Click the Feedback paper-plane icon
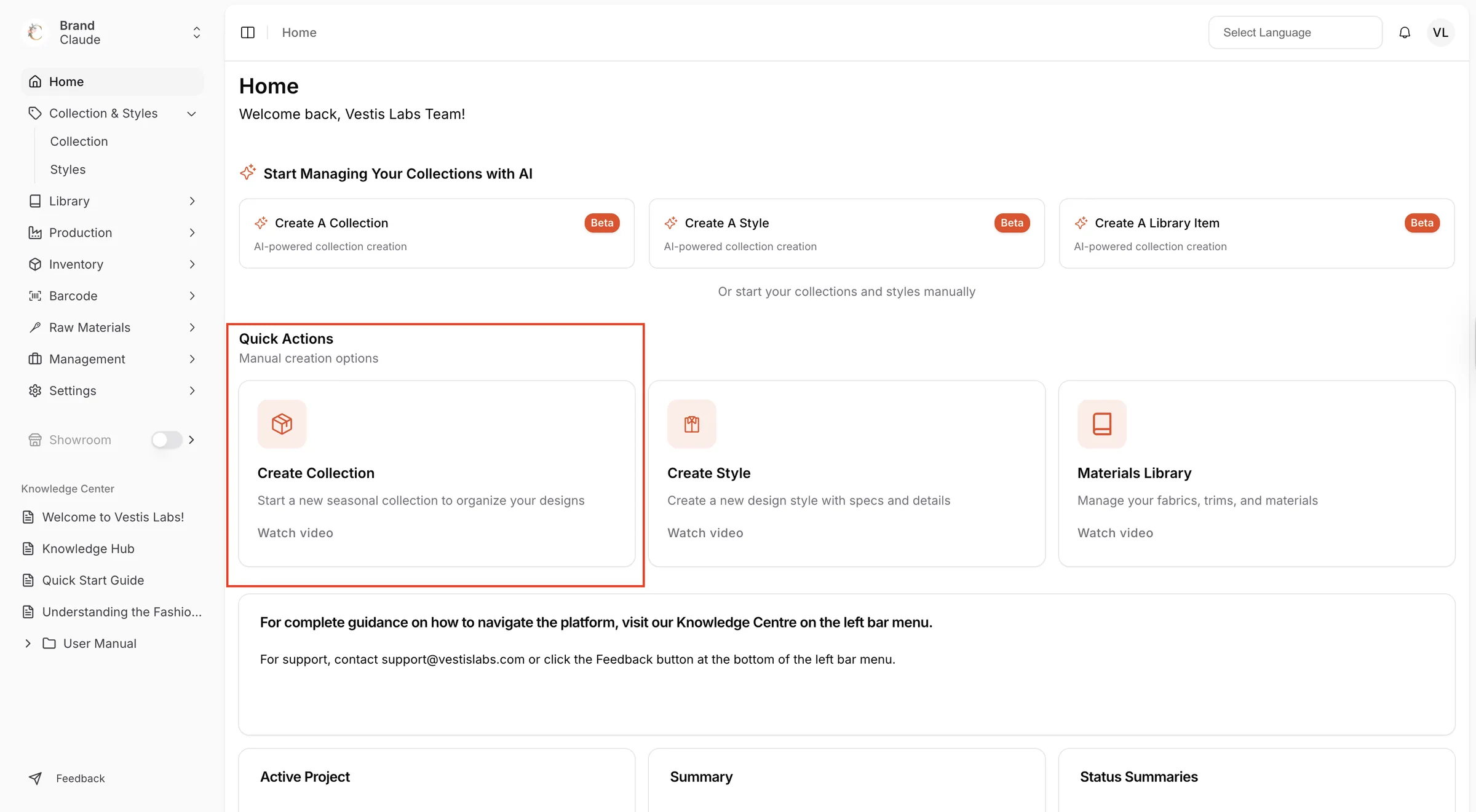 pyautogui.click(x=35, y=778)
